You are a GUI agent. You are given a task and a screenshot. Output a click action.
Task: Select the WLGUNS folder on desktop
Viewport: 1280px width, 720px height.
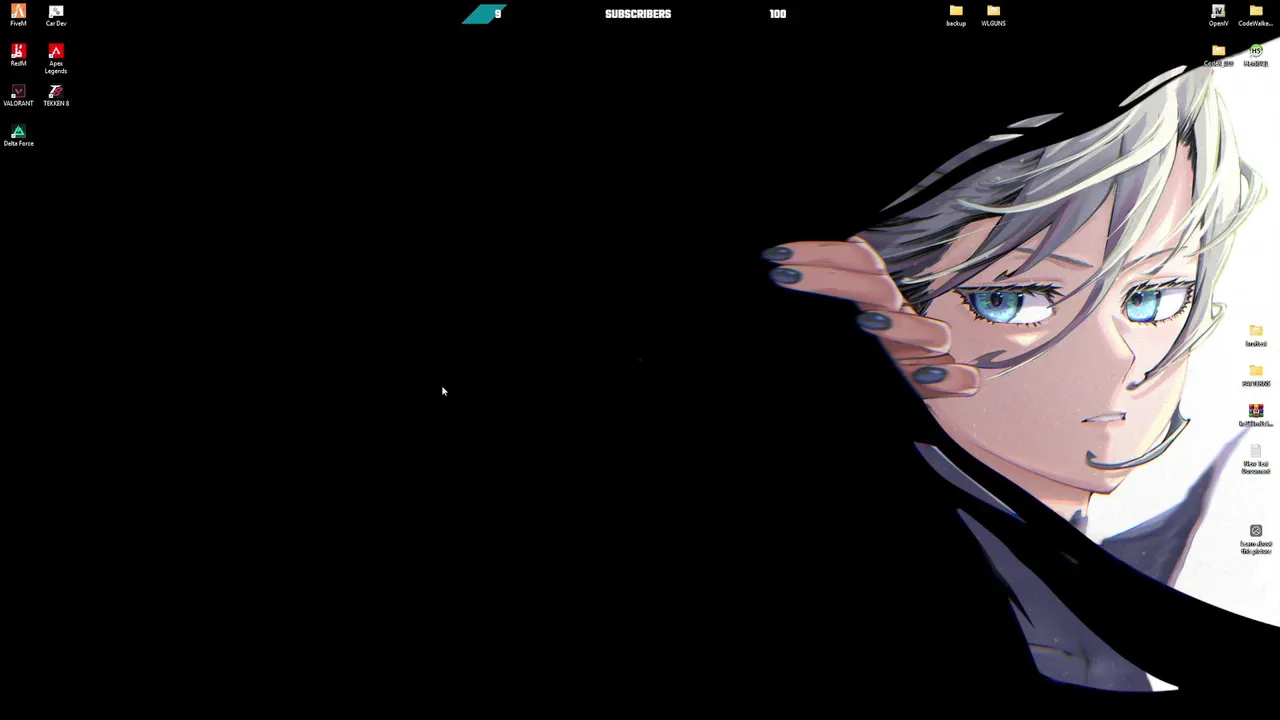point(993,15)
